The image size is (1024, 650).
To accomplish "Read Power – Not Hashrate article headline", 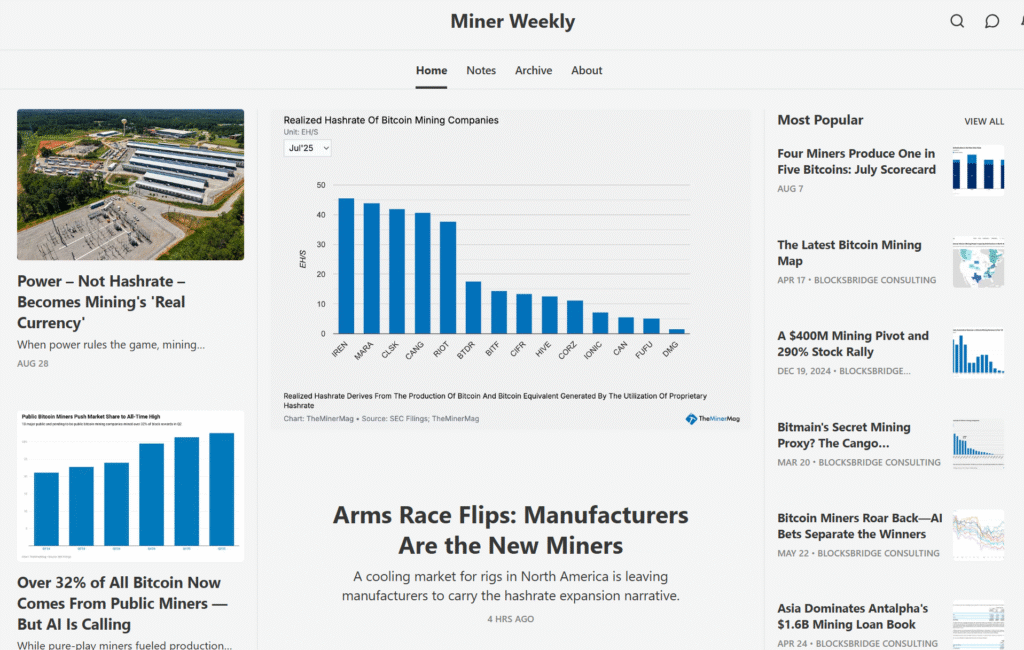I will pyautogui.click(x=101, y=302).
